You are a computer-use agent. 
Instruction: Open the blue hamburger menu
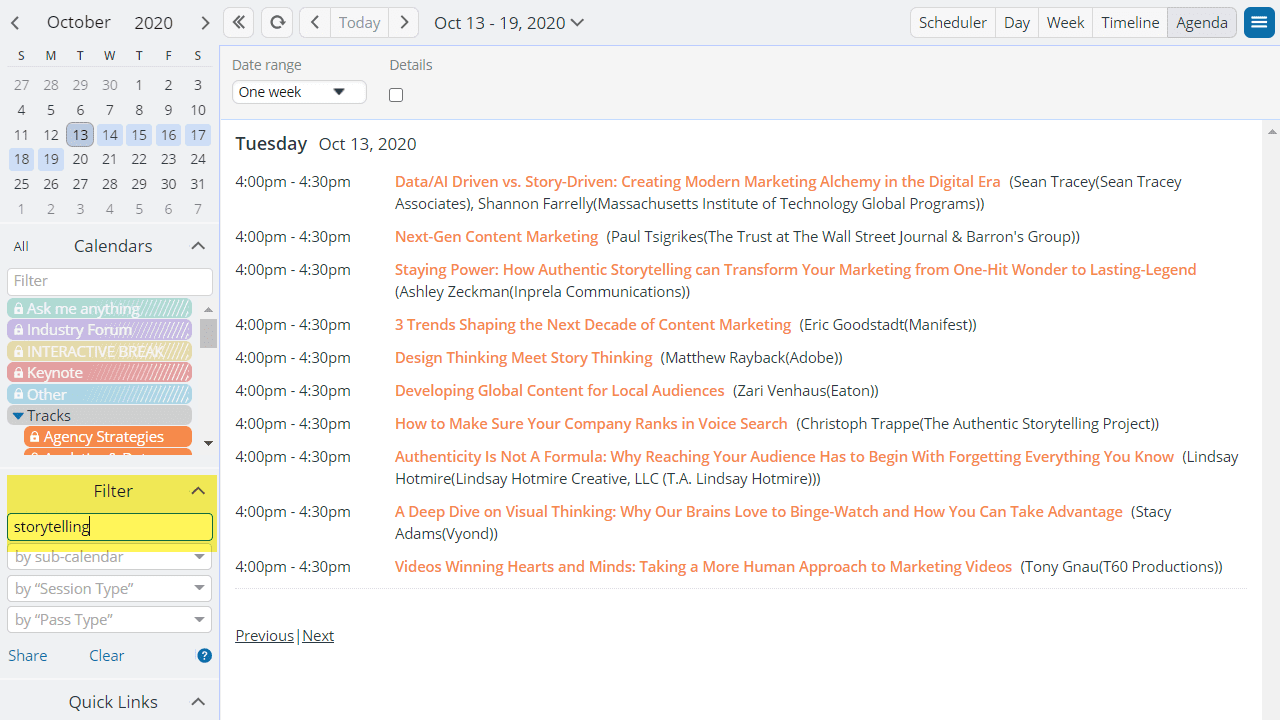(x=1259, y=22)
